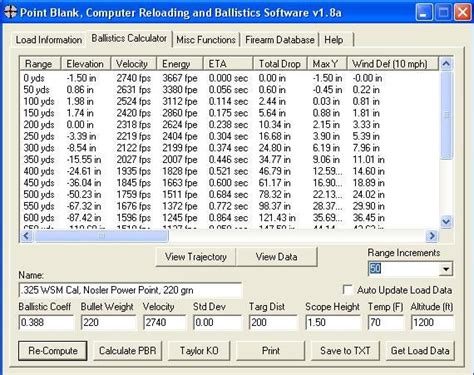Screen dimensions: 474x375
Task: Open the Ballistics Calculator tab
Action: pos(129,39)
